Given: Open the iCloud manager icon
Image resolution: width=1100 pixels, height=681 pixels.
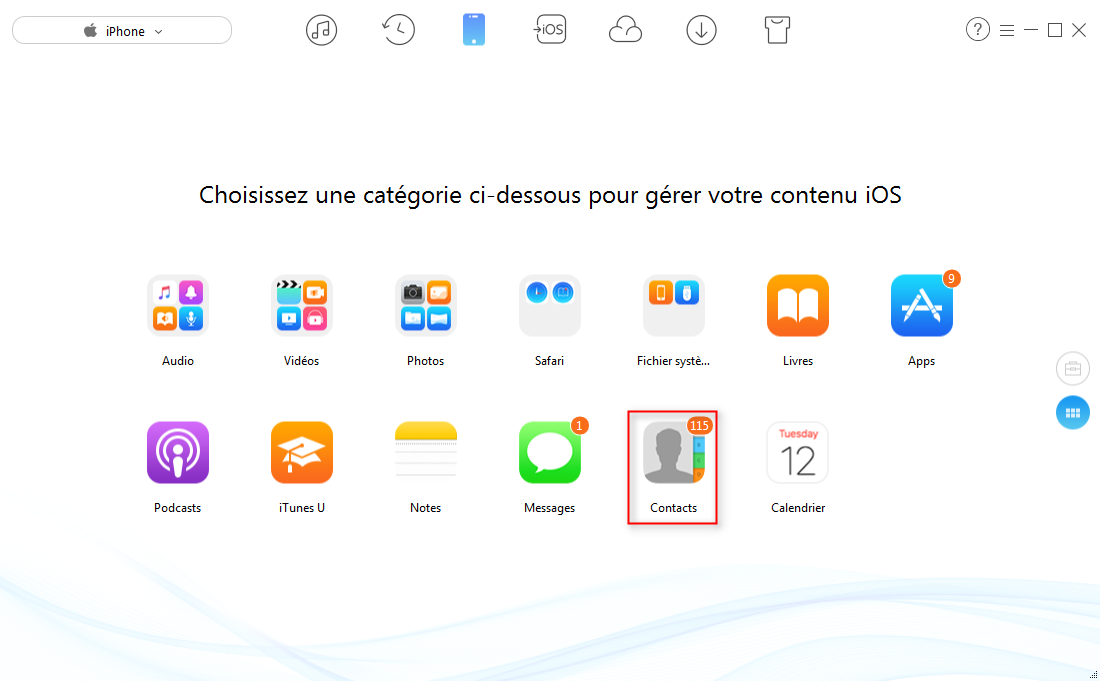Looking at the screenshot, I should [625, 30].
